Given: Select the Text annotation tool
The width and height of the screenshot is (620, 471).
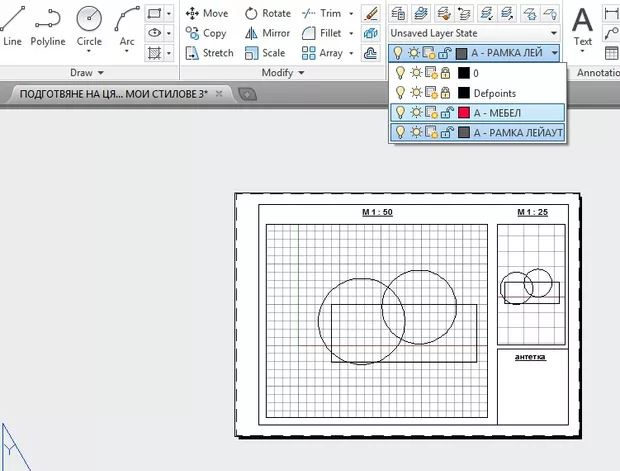Looking at the screenshot, I should [x=583, y=25].
